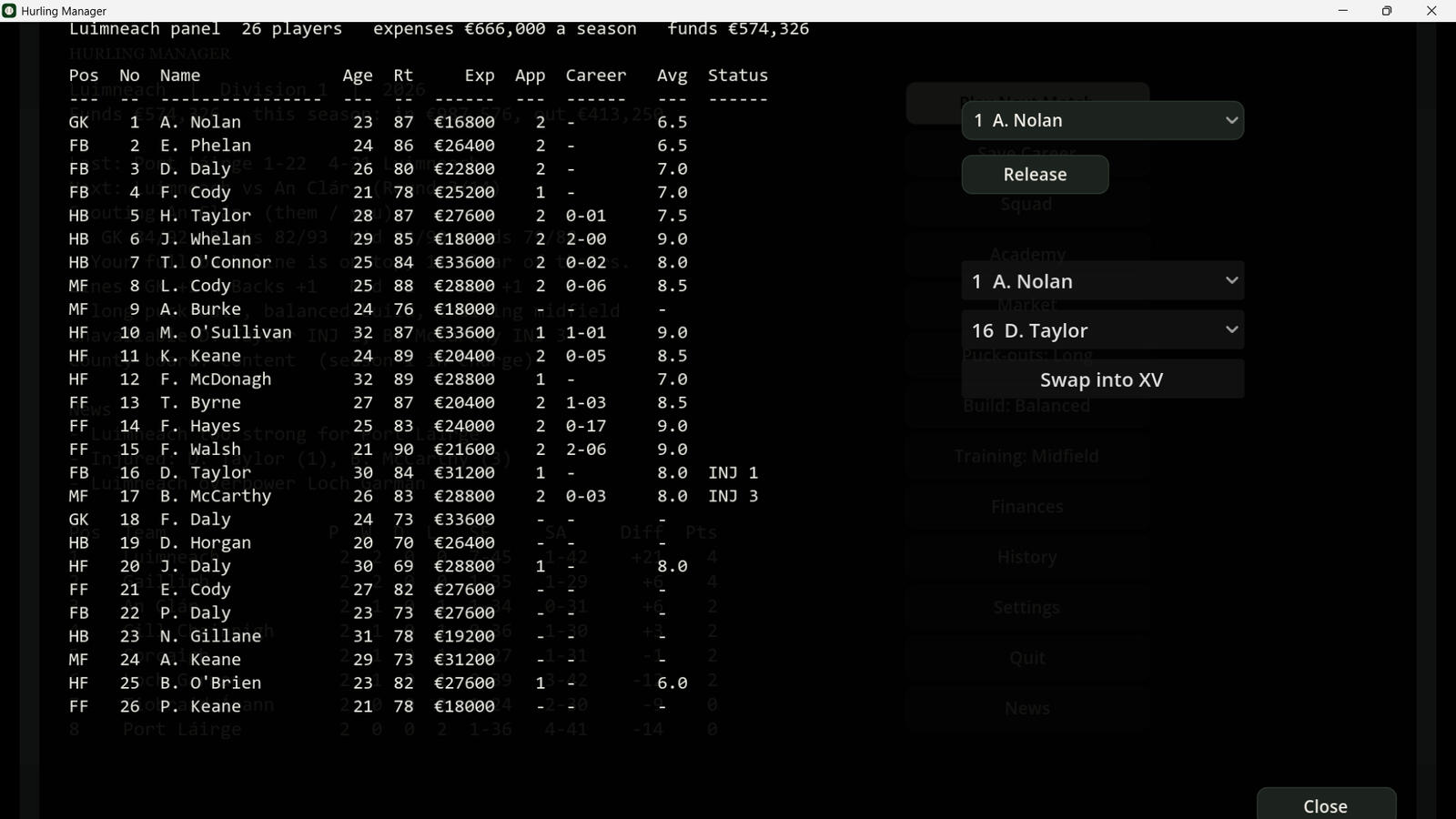Expand the dropdown showing 16 D. Taylor
Viewport: 1456px width, 819px height.
[1102, 330]
